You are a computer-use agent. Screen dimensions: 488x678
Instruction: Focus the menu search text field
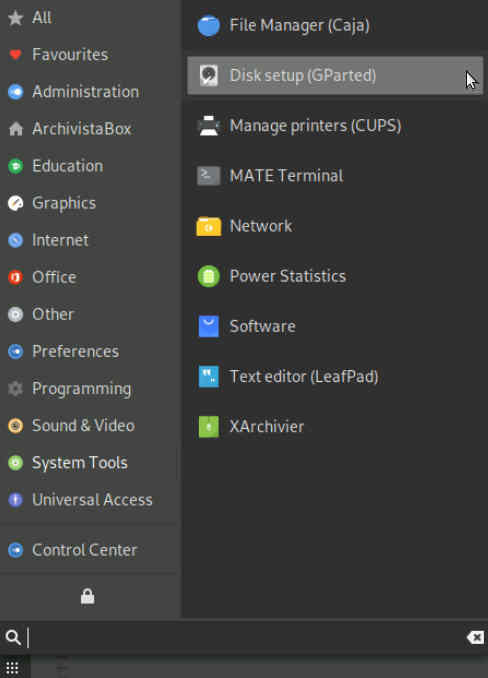click(246, 637)
